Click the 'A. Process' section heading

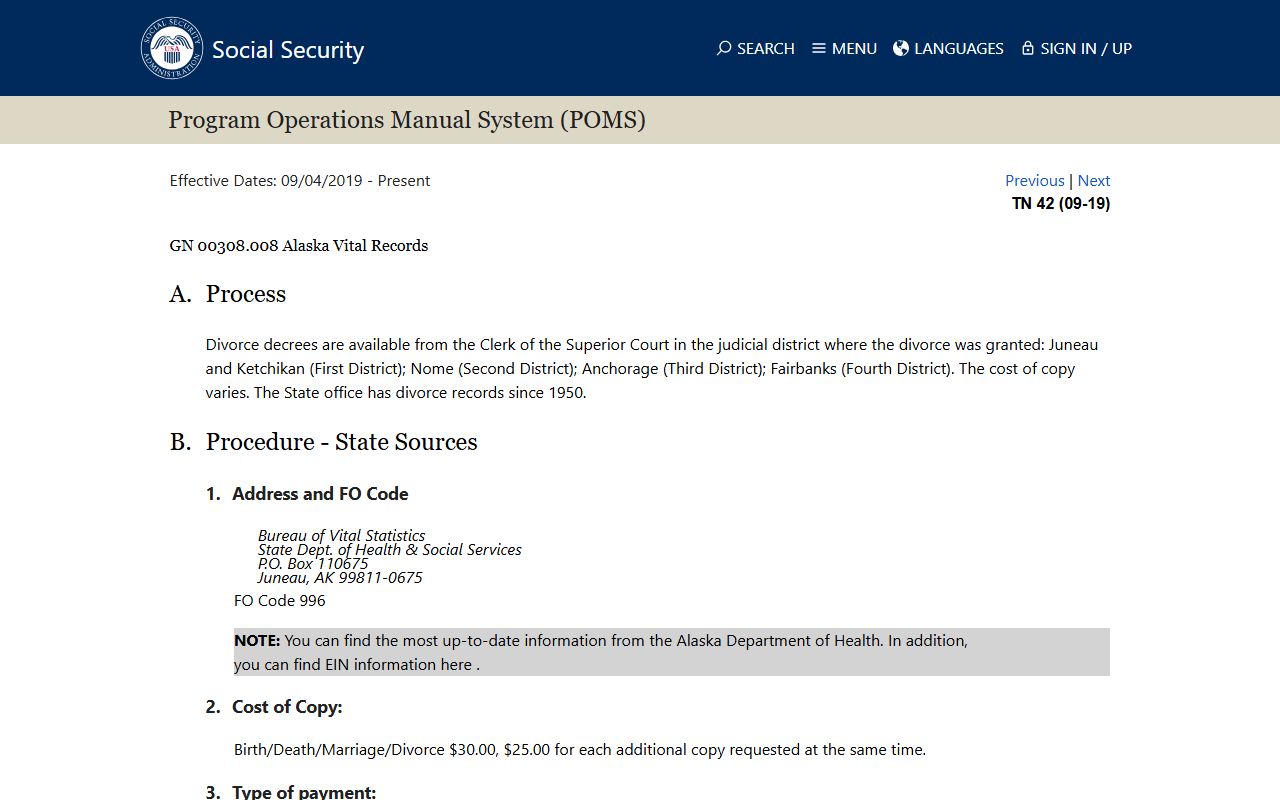coord(245,294)
